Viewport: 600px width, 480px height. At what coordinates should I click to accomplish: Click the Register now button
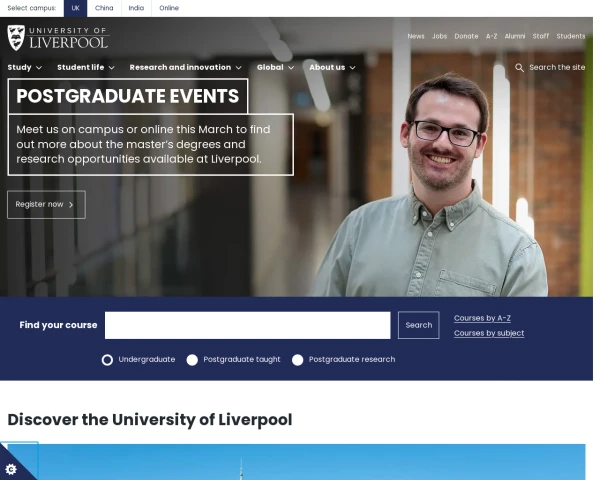[x=46, y=204]
